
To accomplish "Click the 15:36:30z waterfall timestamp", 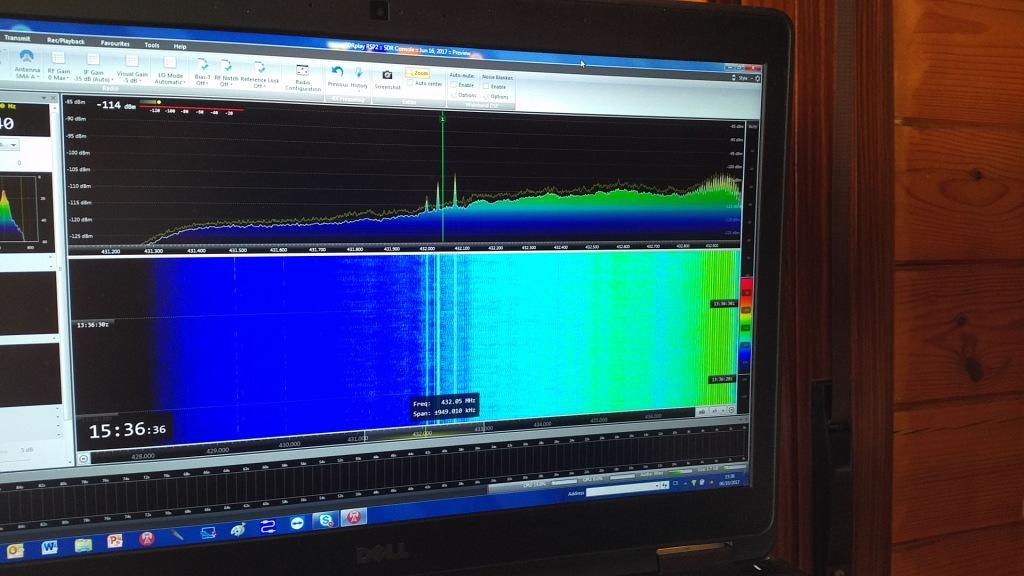I will pos(93,325).
